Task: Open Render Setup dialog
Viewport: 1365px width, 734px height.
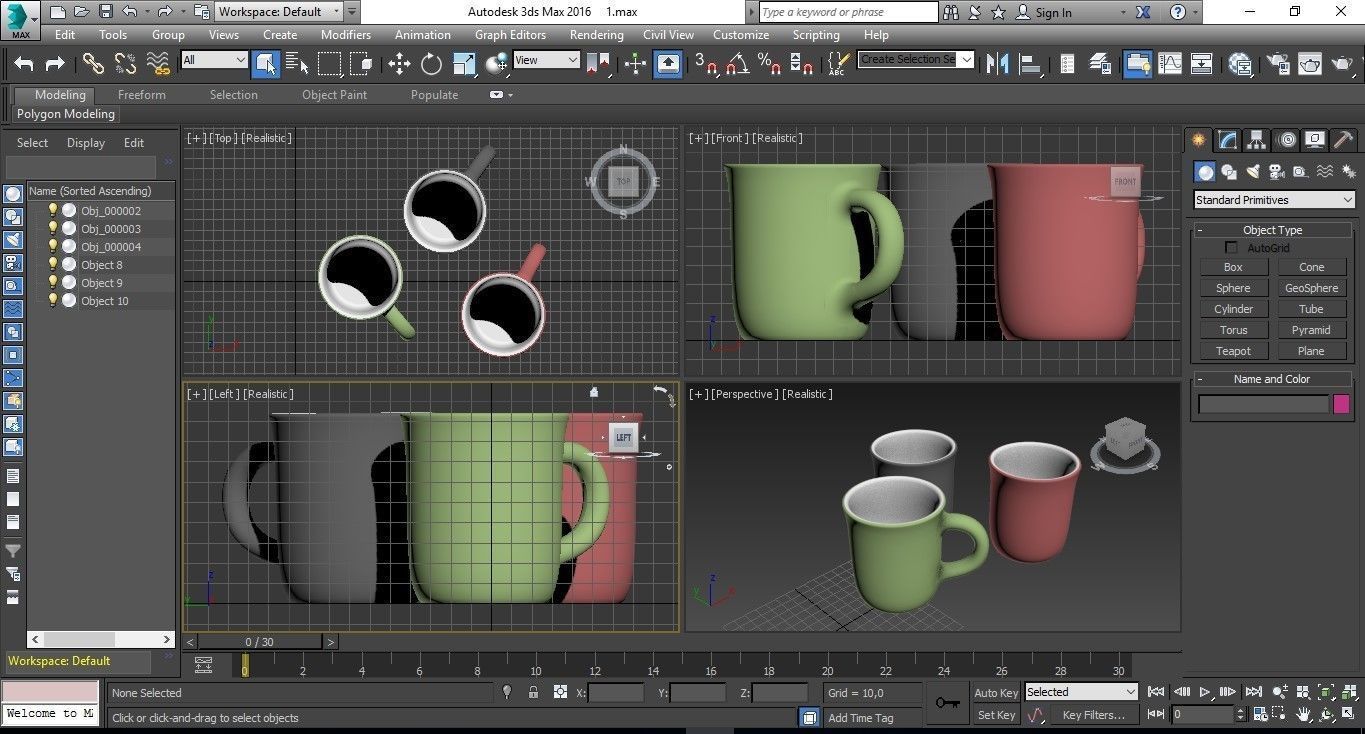Action: tap(1278, 64)
